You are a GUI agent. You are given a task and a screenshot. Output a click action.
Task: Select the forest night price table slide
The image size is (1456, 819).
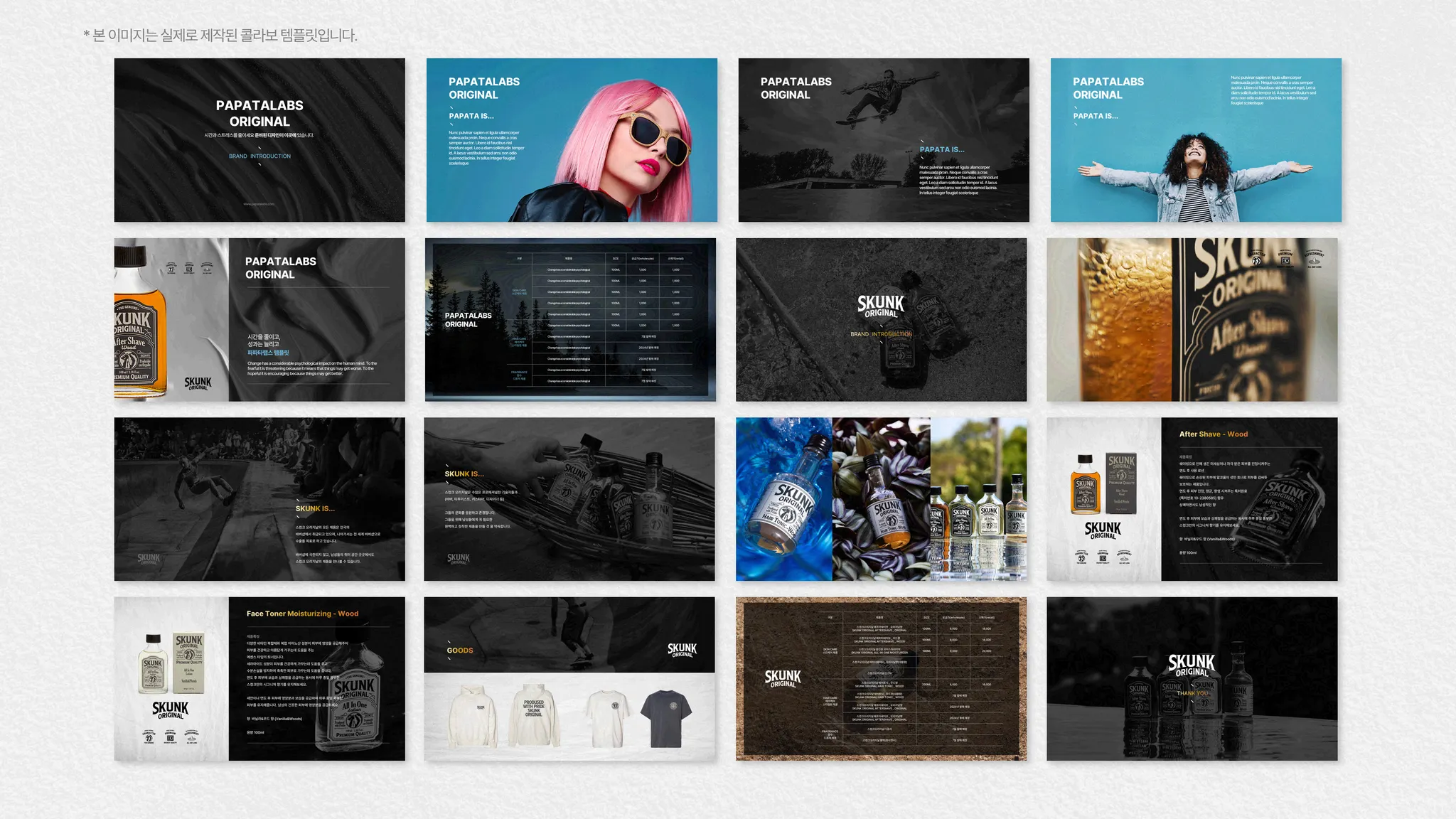[570, 319]
